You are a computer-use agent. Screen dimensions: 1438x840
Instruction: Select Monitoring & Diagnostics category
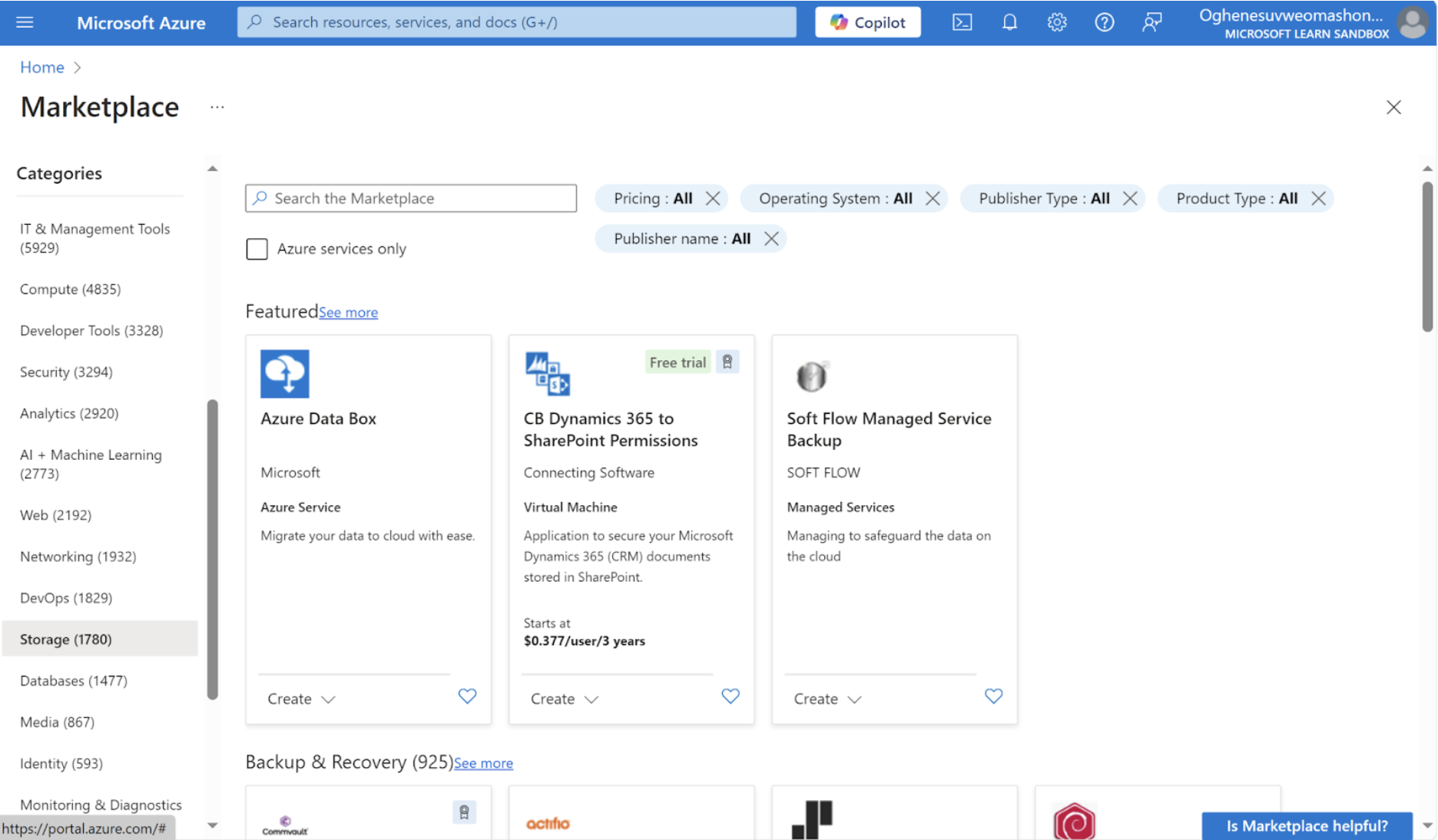(100, 805)
